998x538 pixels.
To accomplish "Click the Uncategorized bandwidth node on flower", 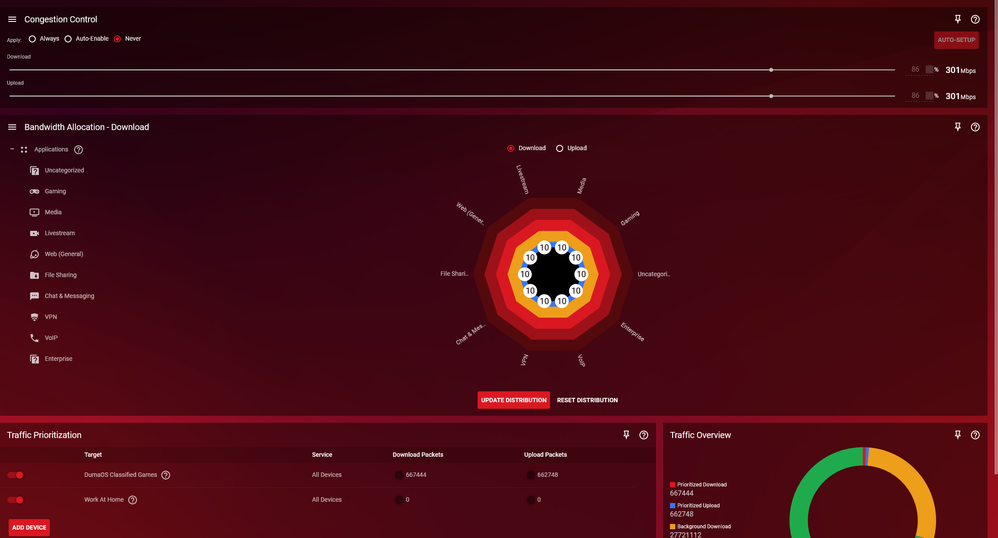I will 581,274.
